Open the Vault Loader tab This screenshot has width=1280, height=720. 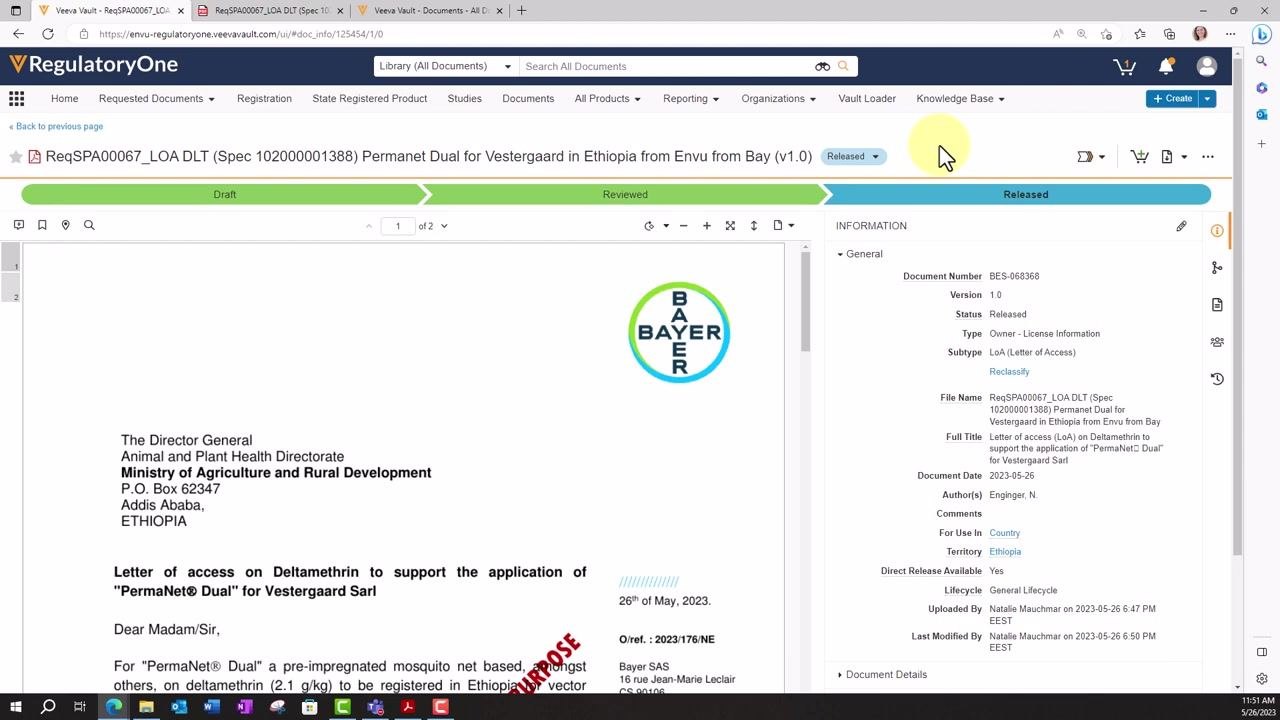(867, 98)
